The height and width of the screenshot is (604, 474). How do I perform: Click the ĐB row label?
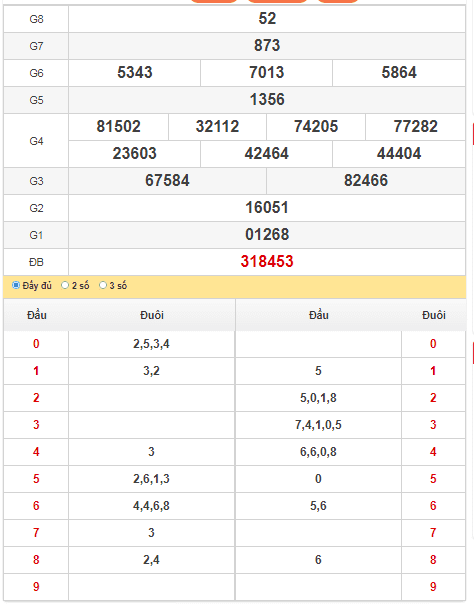[x=36, y=262]
